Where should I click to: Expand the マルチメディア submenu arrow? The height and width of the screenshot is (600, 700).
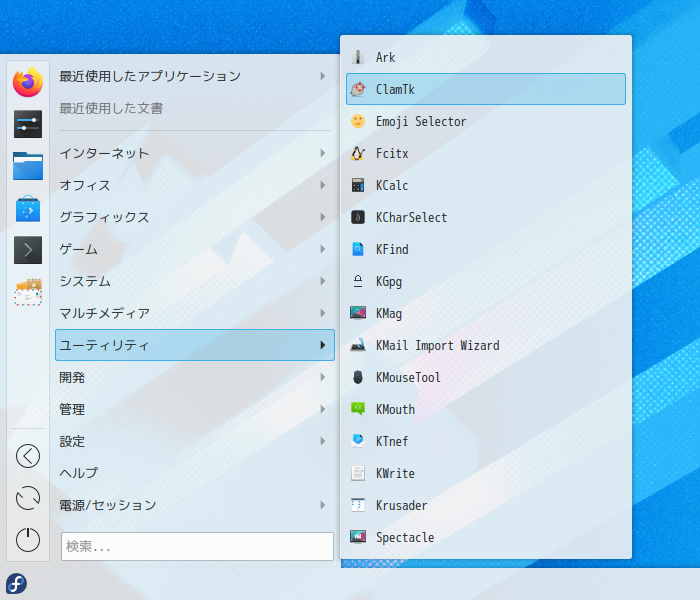point(323,313)
